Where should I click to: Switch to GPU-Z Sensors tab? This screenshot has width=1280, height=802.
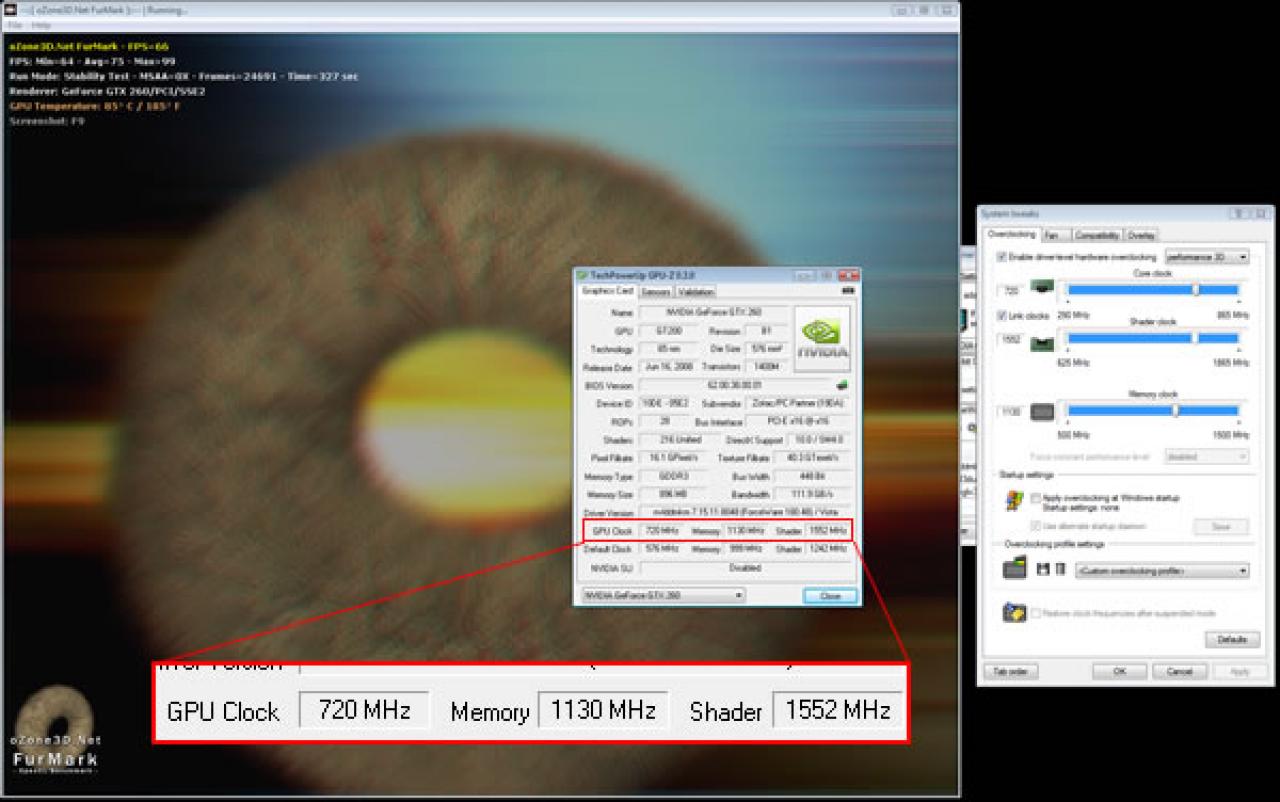[656, 292]
